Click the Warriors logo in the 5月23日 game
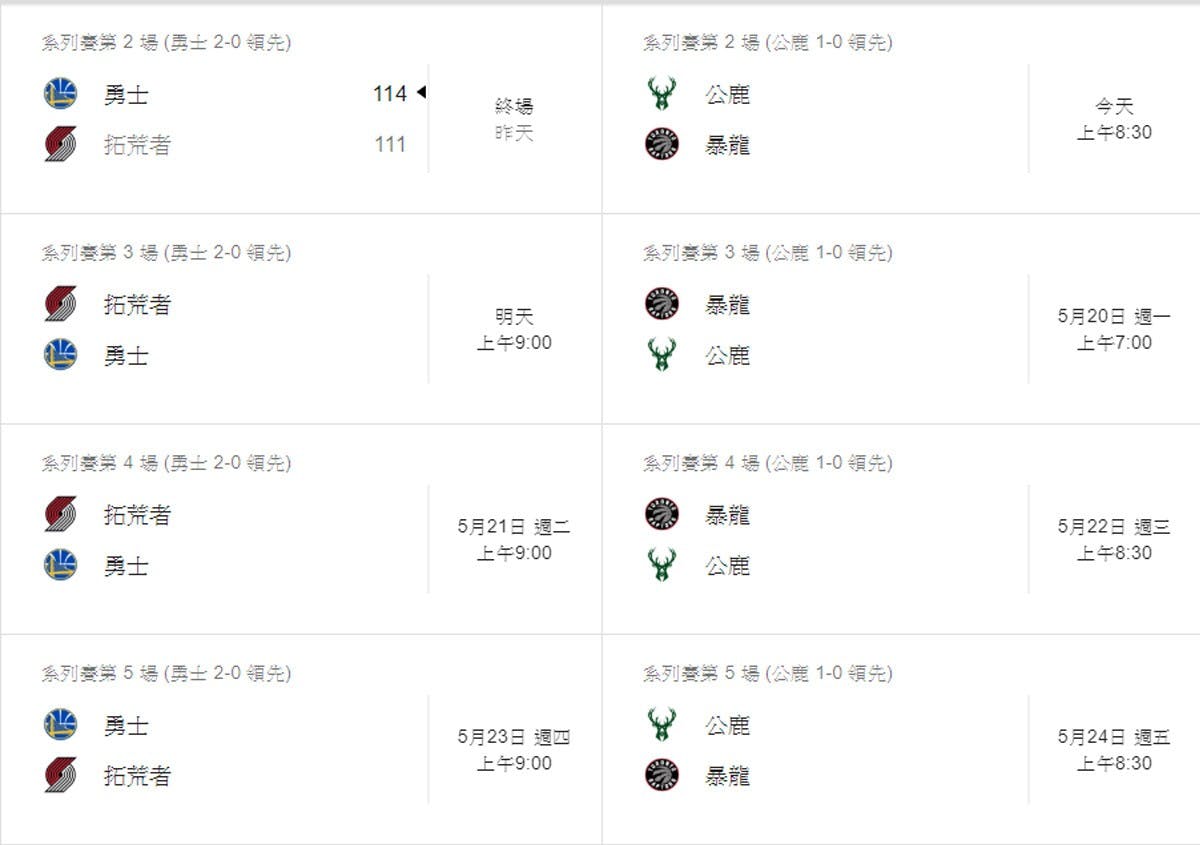The height and width of the screenshot is (845, 1200). (x=60, y=724)
